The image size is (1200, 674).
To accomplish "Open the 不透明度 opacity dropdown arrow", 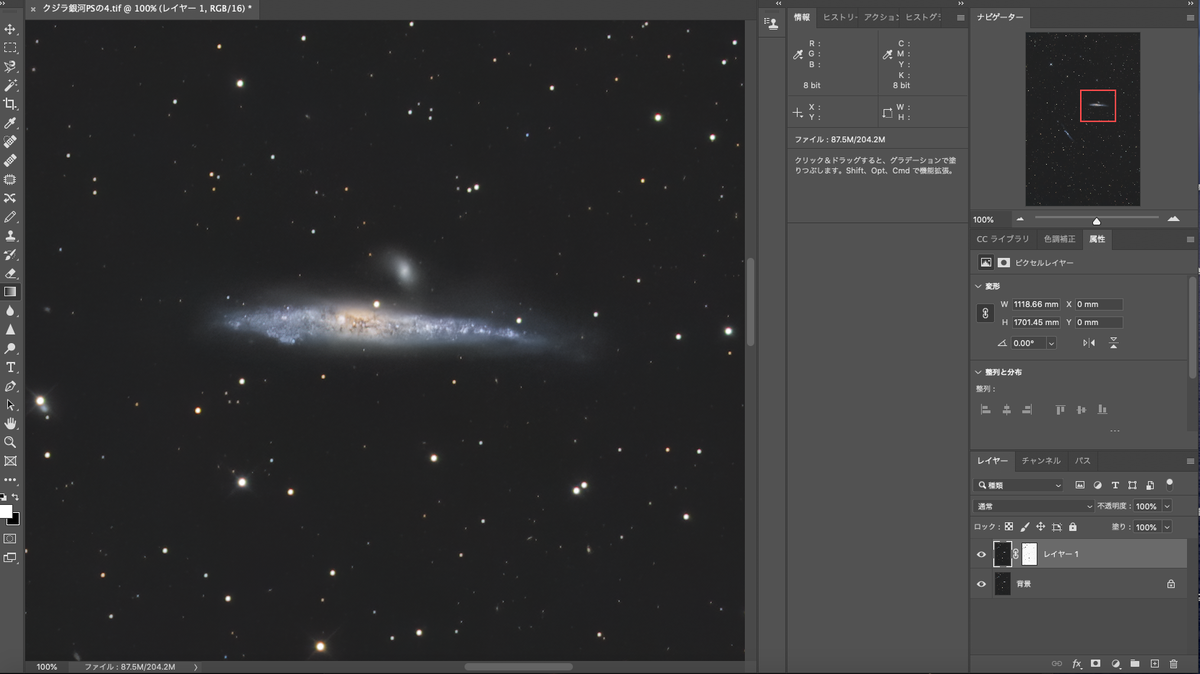I will pos(1167,506).
